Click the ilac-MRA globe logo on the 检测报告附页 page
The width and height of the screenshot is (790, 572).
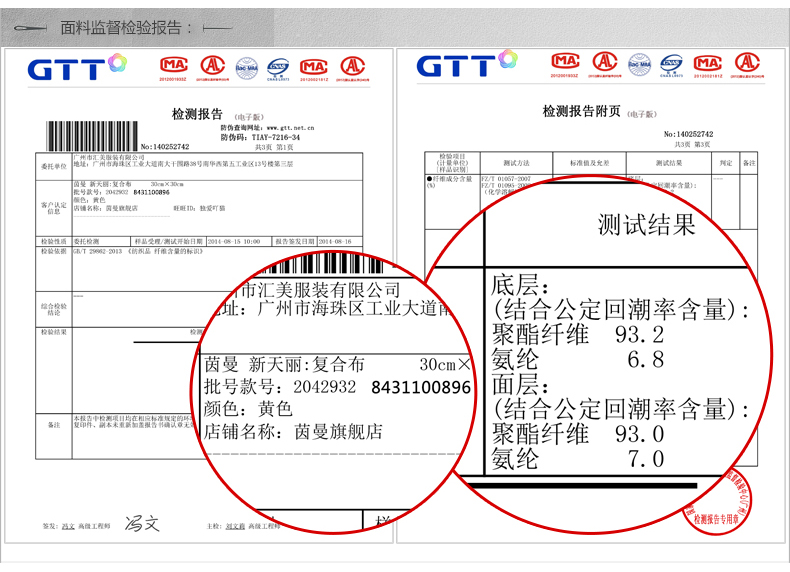click(639, 65)
